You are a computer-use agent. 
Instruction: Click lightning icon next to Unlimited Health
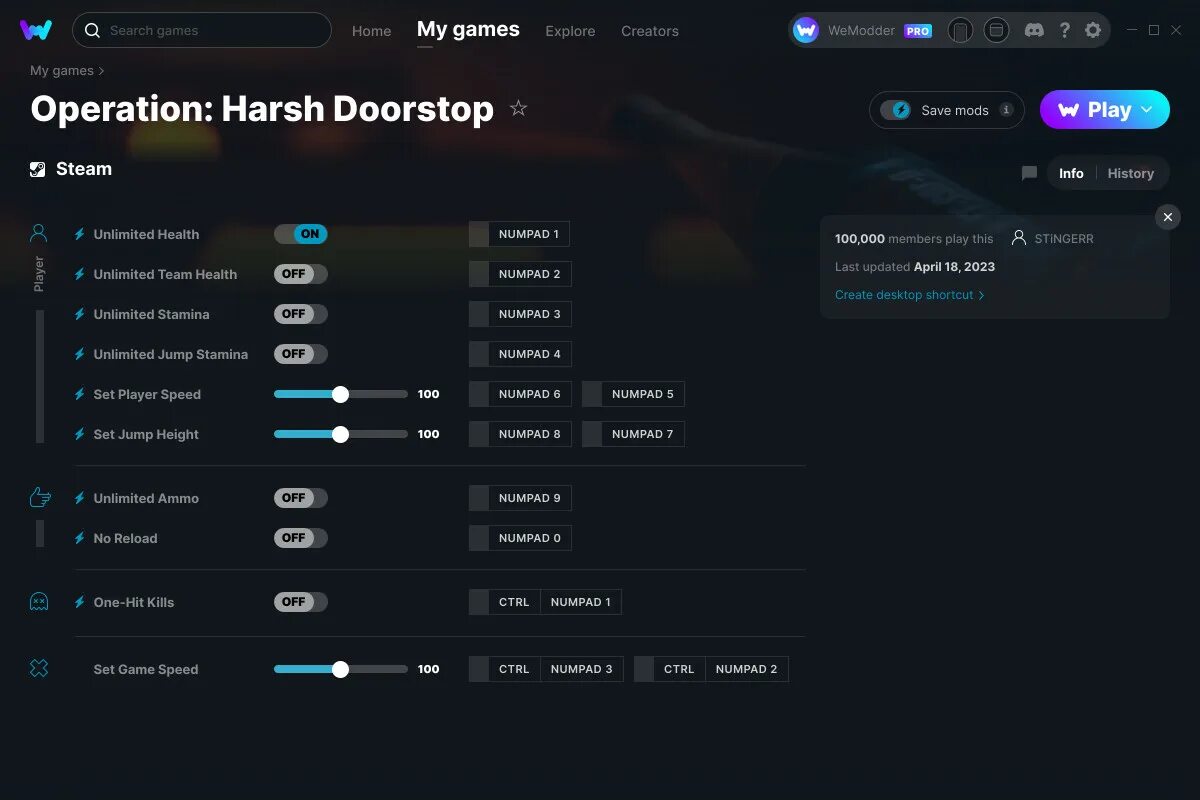(x=80, y=234)
